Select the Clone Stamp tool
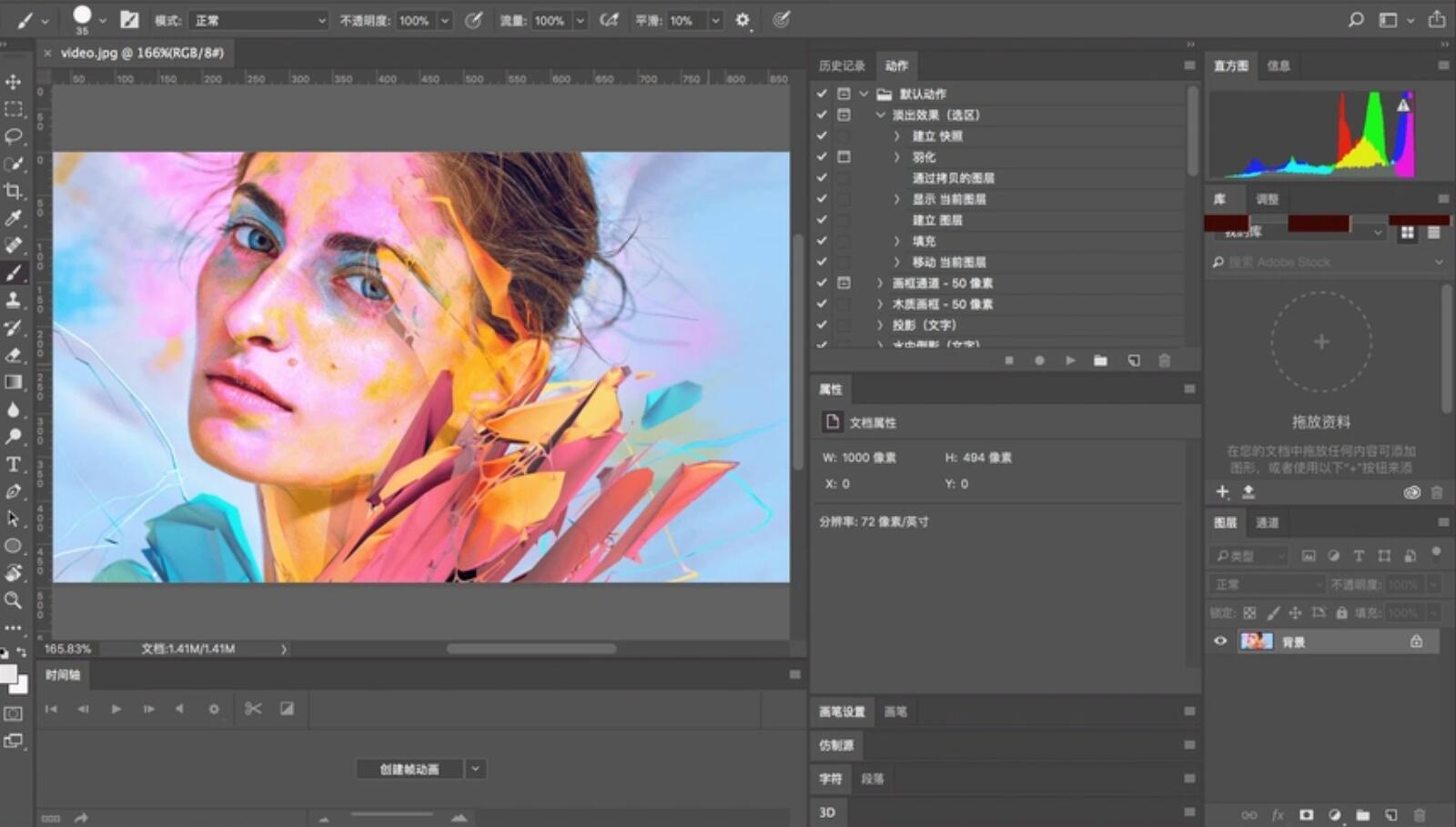This screenshot has height=827, width=1456. click(14, 300)
